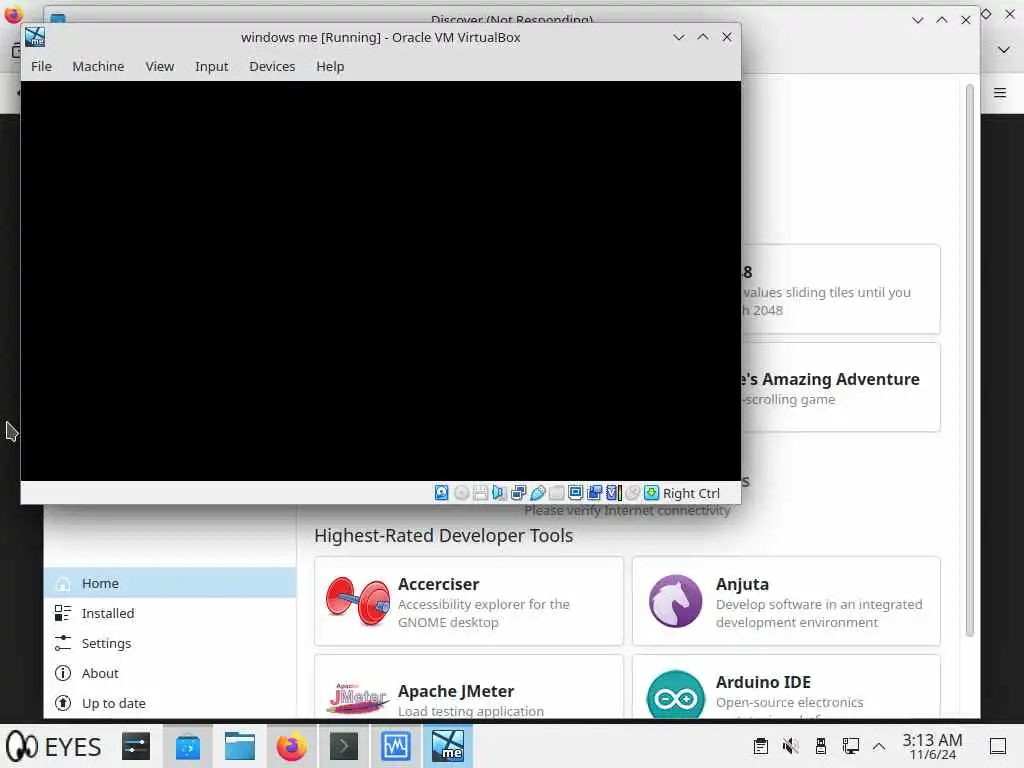The width and height of the screenshot is (1024, 768).
Task: Open the Amazing Adventure game card in Discover
Action: (x=841, y=387)
